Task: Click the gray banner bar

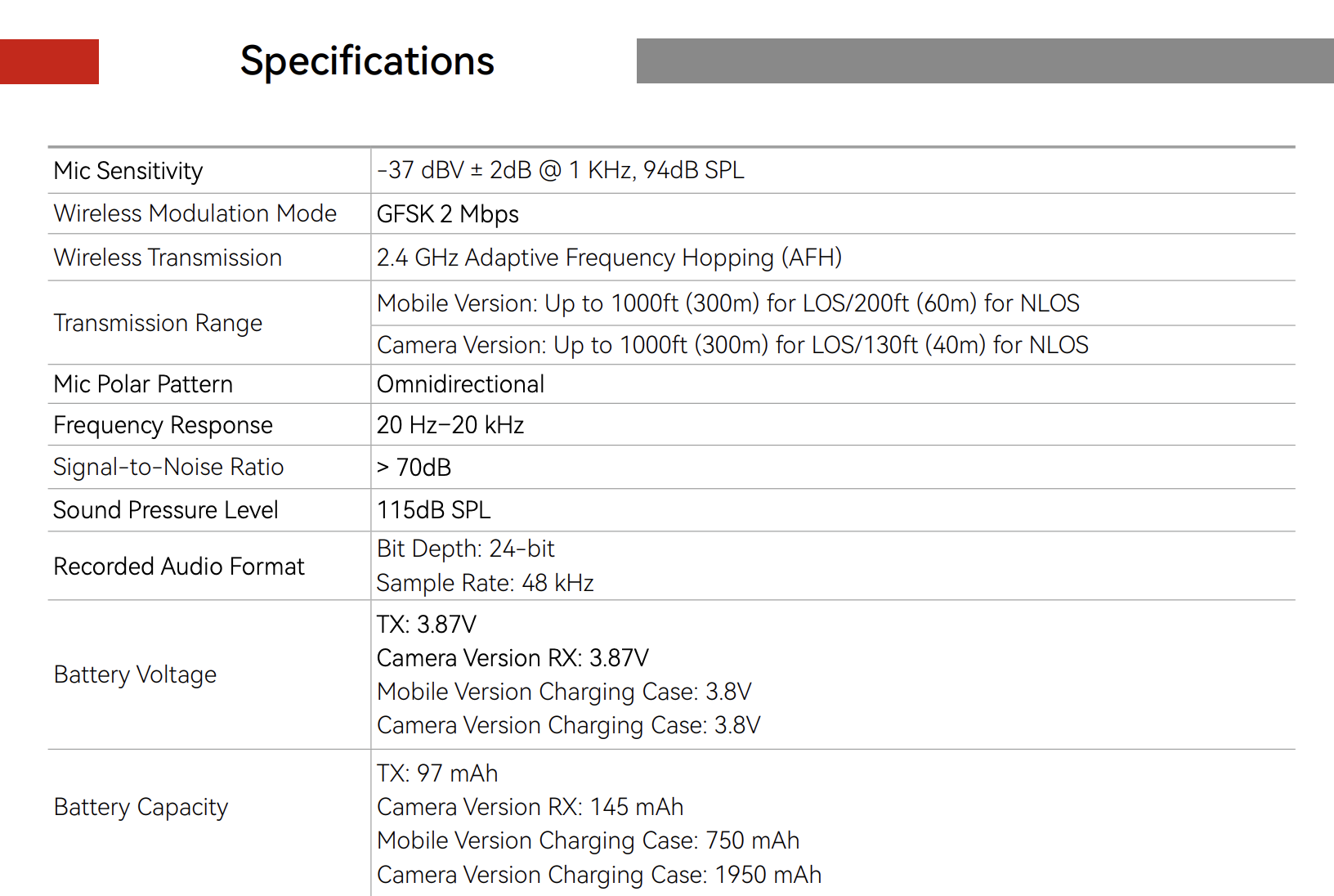Action: [x=984, y=60]
